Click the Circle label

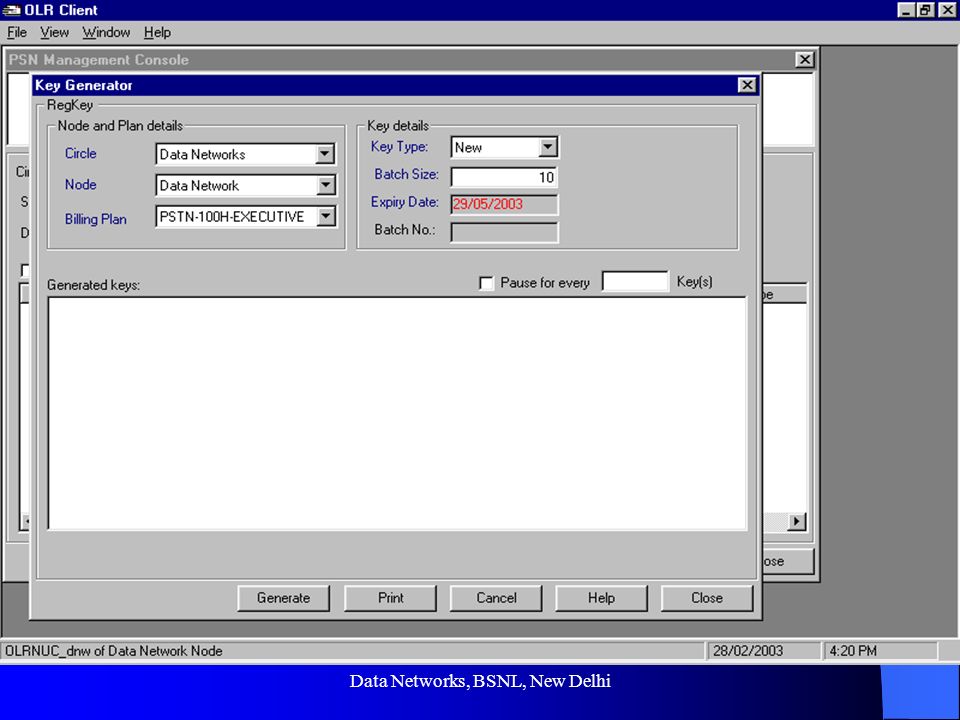point(81,154)
